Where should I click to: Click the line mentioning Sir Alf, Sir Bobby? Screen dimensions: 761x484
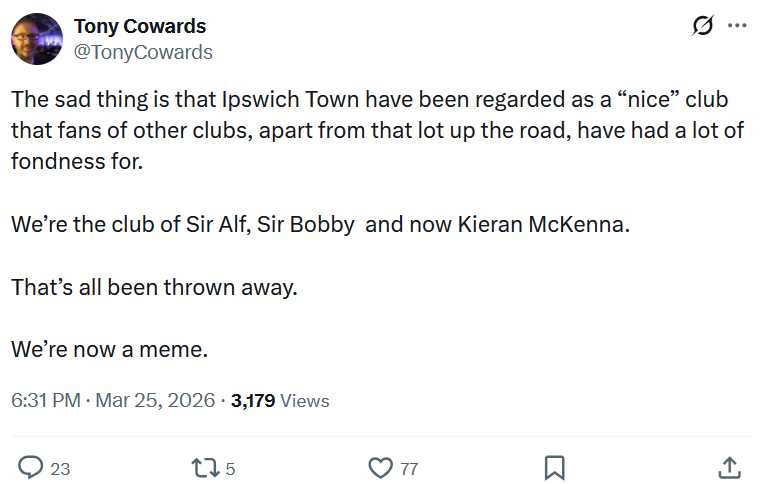pos(320,224)
